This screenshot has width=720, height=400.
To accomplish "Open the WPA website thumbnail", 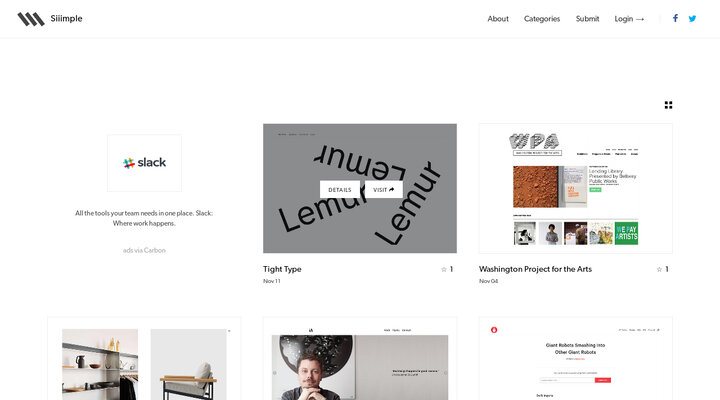I will (x=575, y=188).
